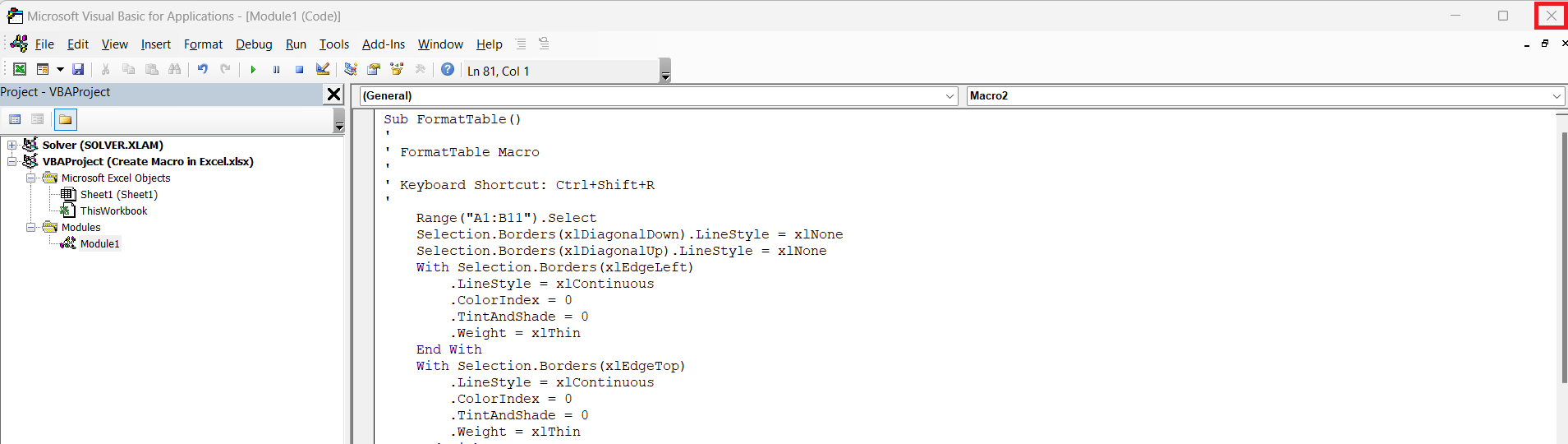This screenshot has height=444, width=1568.
Task: Click the View Microsoft Excel icon
Action: click(20, 70)
